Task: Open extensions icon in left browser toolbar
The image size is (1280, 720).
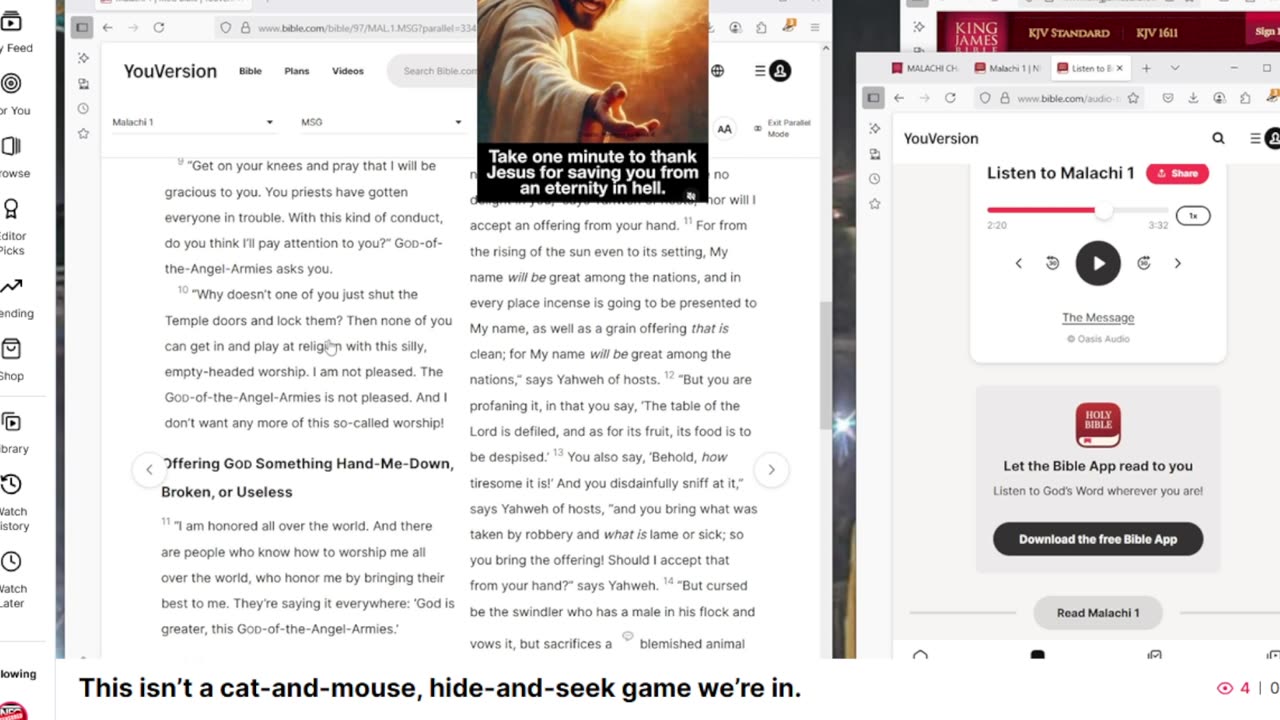Action: pos(762,28)
